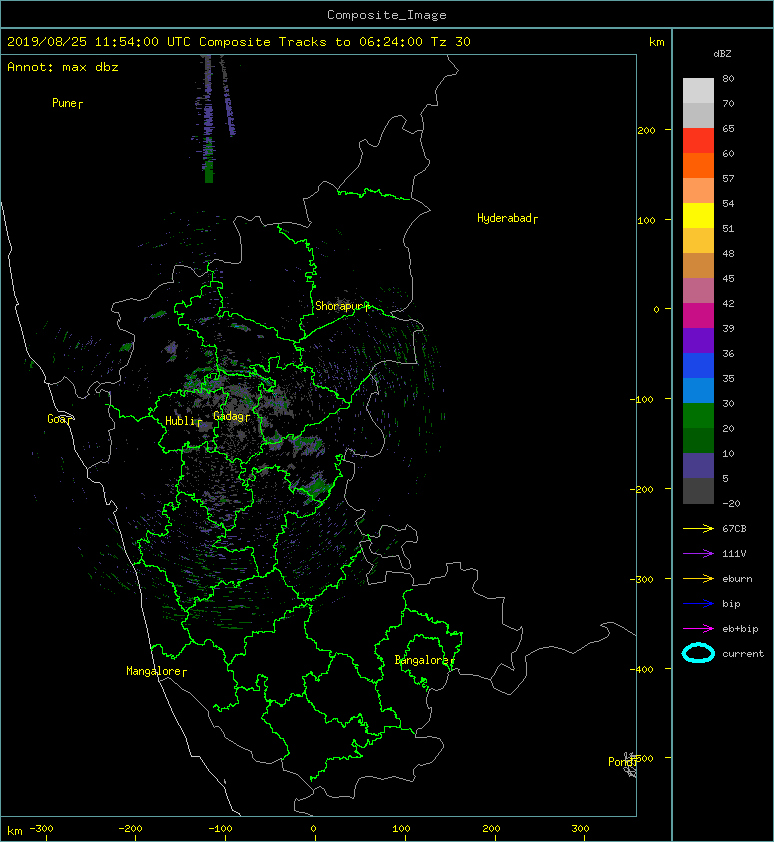Pick the yellow 51-54 dBZ swatch
Screen dimensions: 774x842
[698, 216]
